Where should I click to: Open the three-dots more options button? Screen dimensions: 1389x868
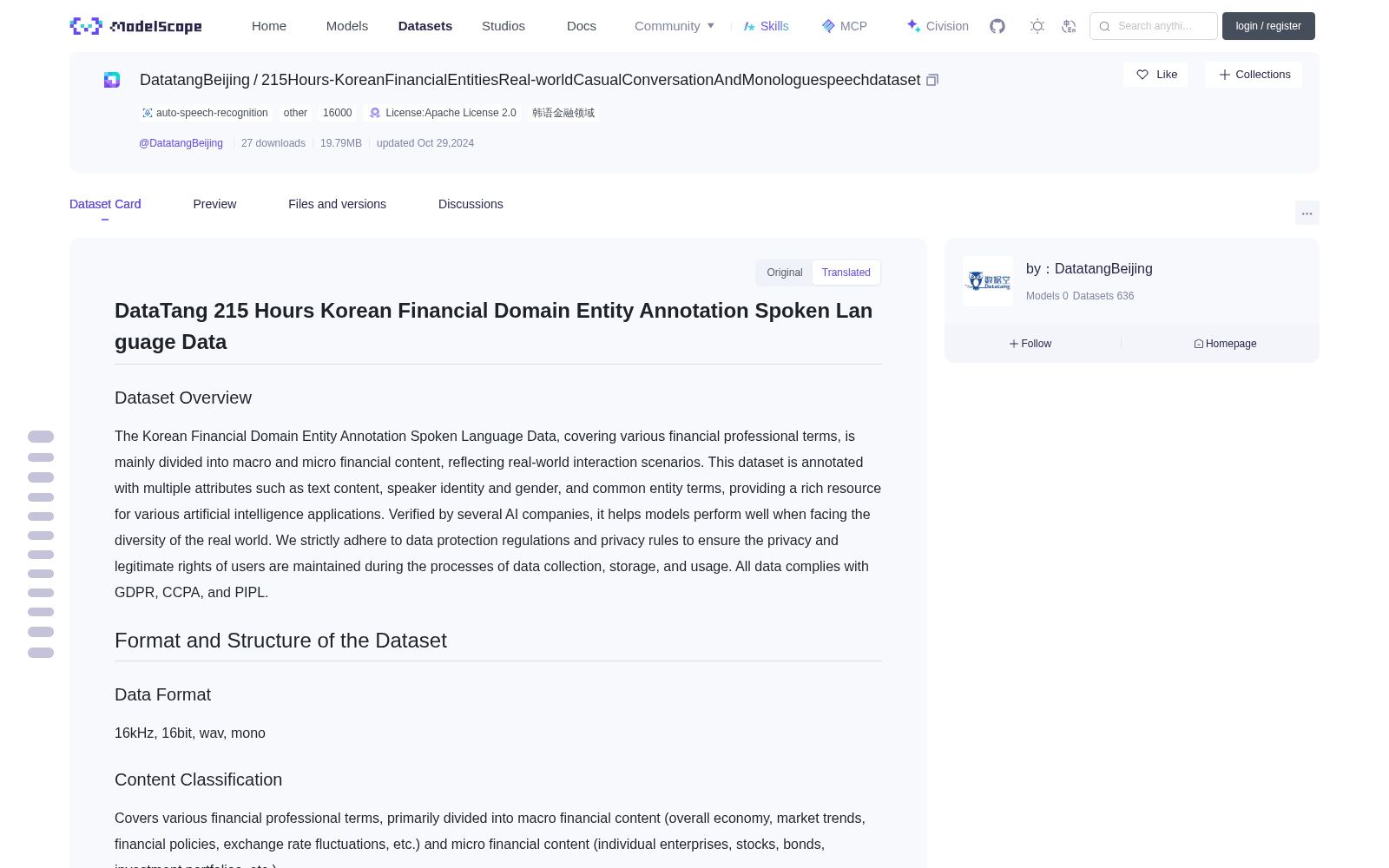(1307, 213)
